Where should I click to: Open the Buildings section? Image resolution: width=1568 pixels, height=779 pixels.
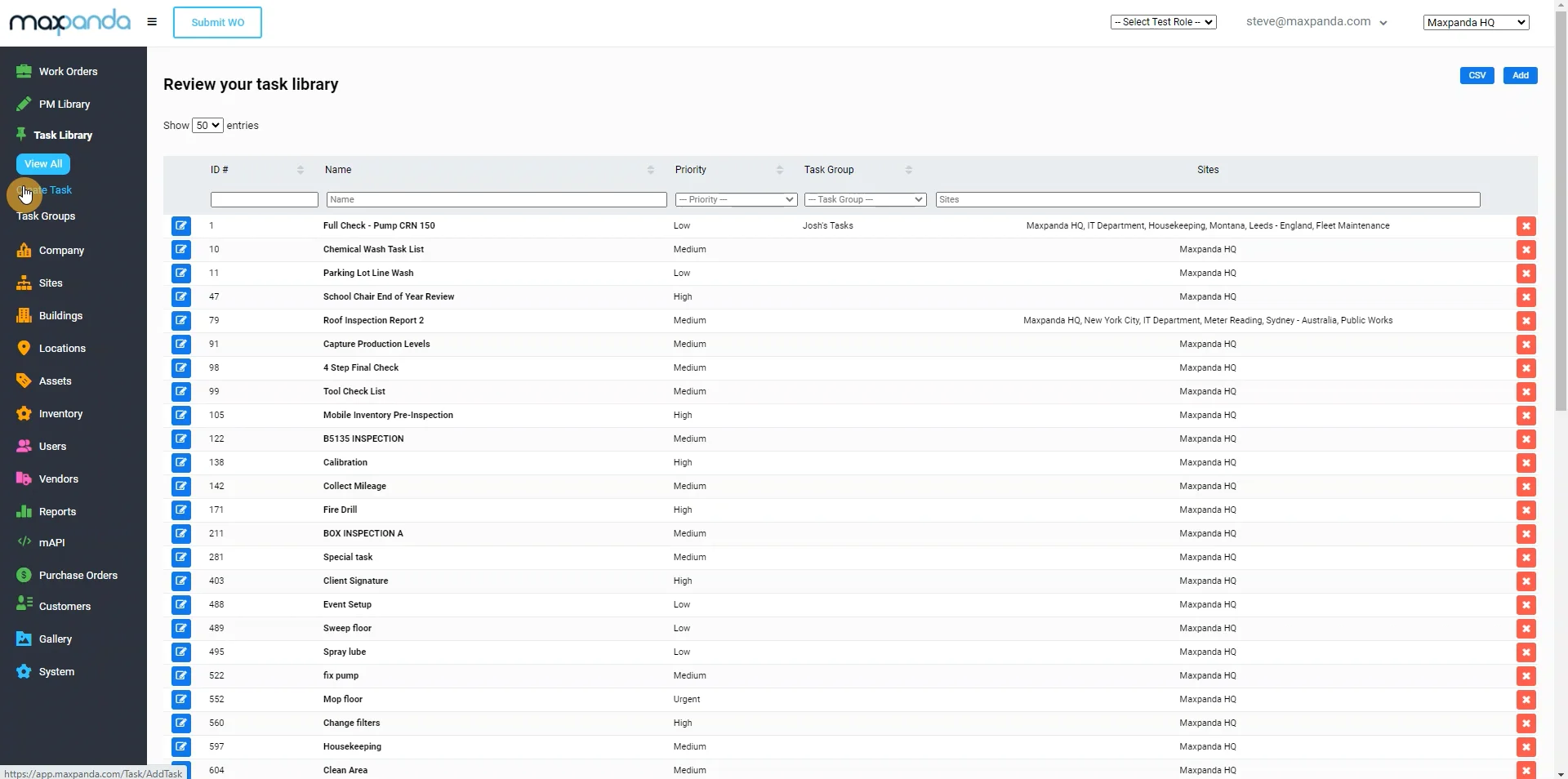pos(60,315)
